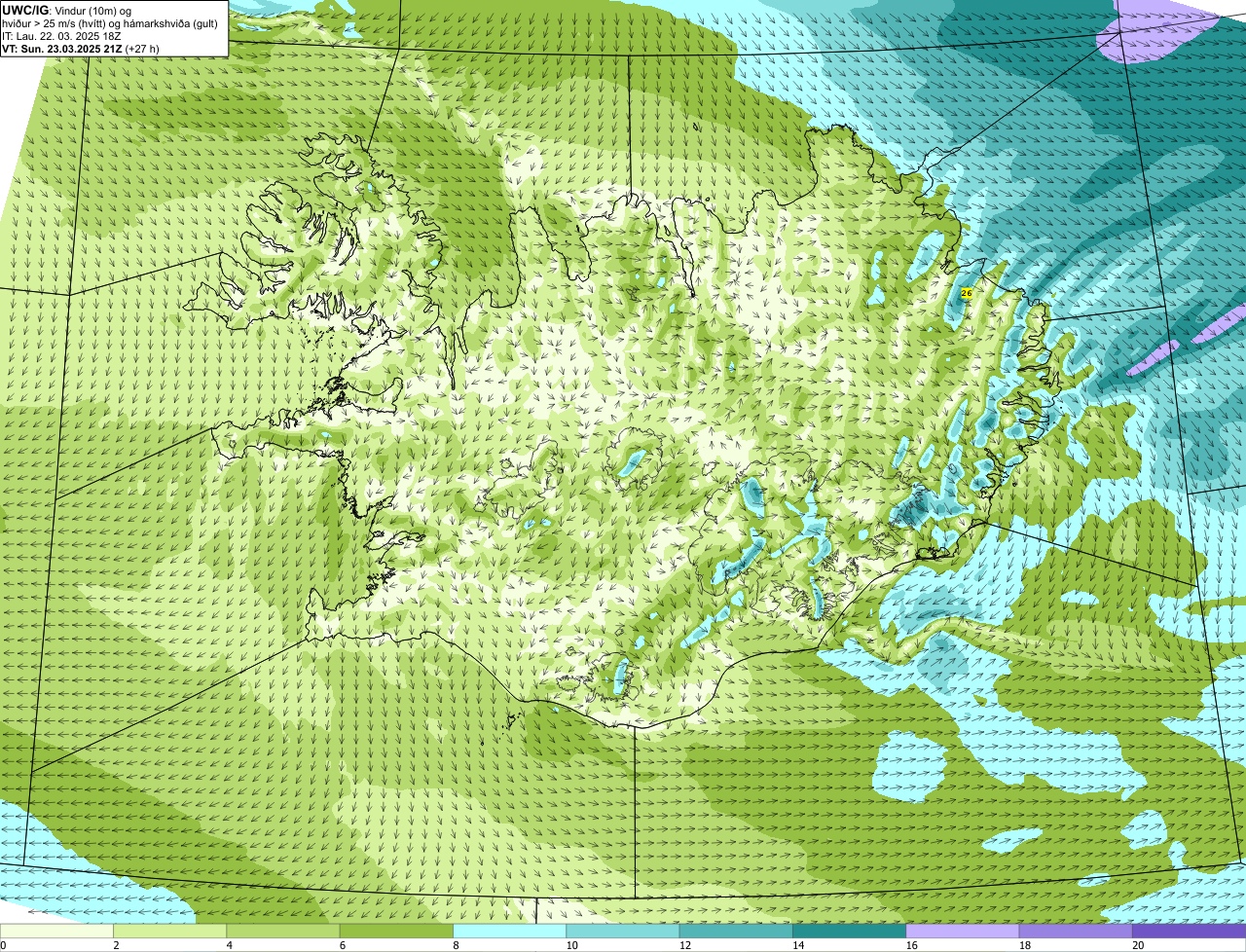Pick the 2–4 m/s light green color bar segment
The image size is (1246, 952).
(x=169, y=932)
